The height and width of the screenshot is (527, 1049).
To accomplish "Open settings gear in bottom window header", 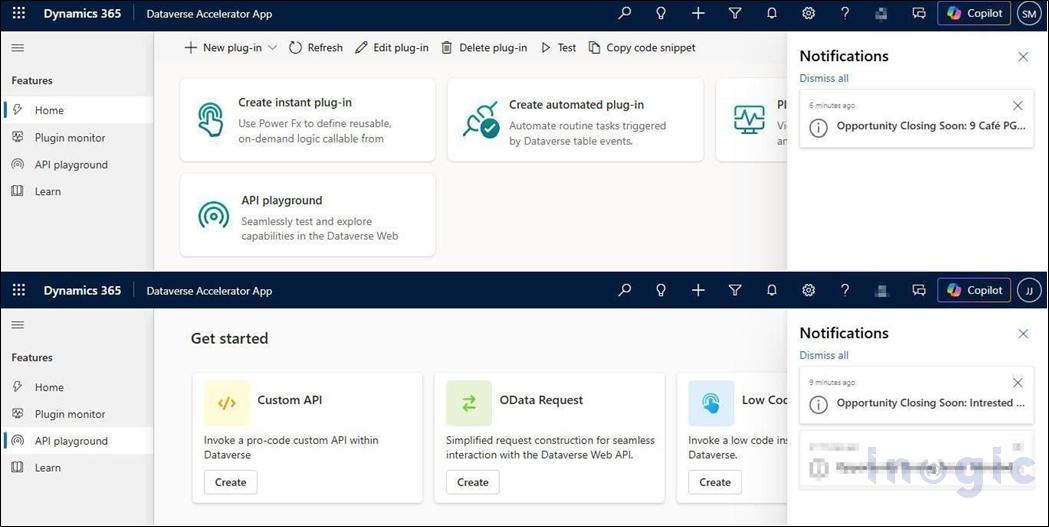I will (808, 290).
